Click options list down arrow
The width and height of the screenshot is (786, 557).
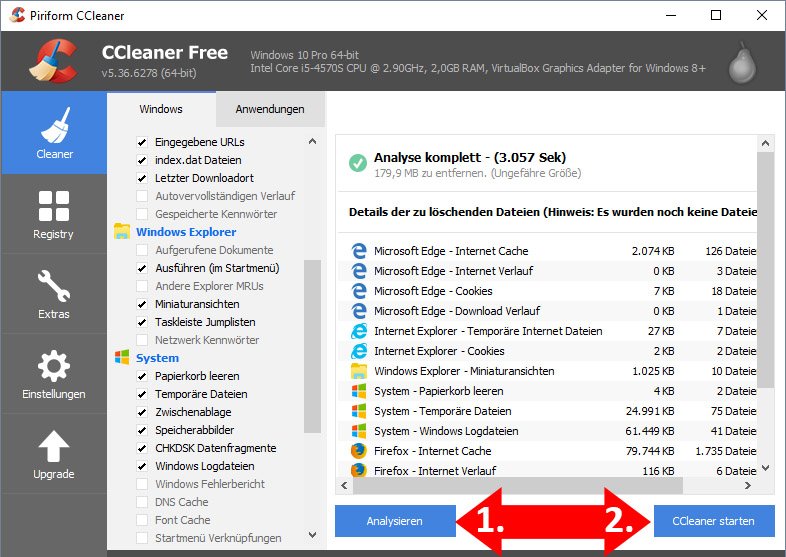point(312,535)
